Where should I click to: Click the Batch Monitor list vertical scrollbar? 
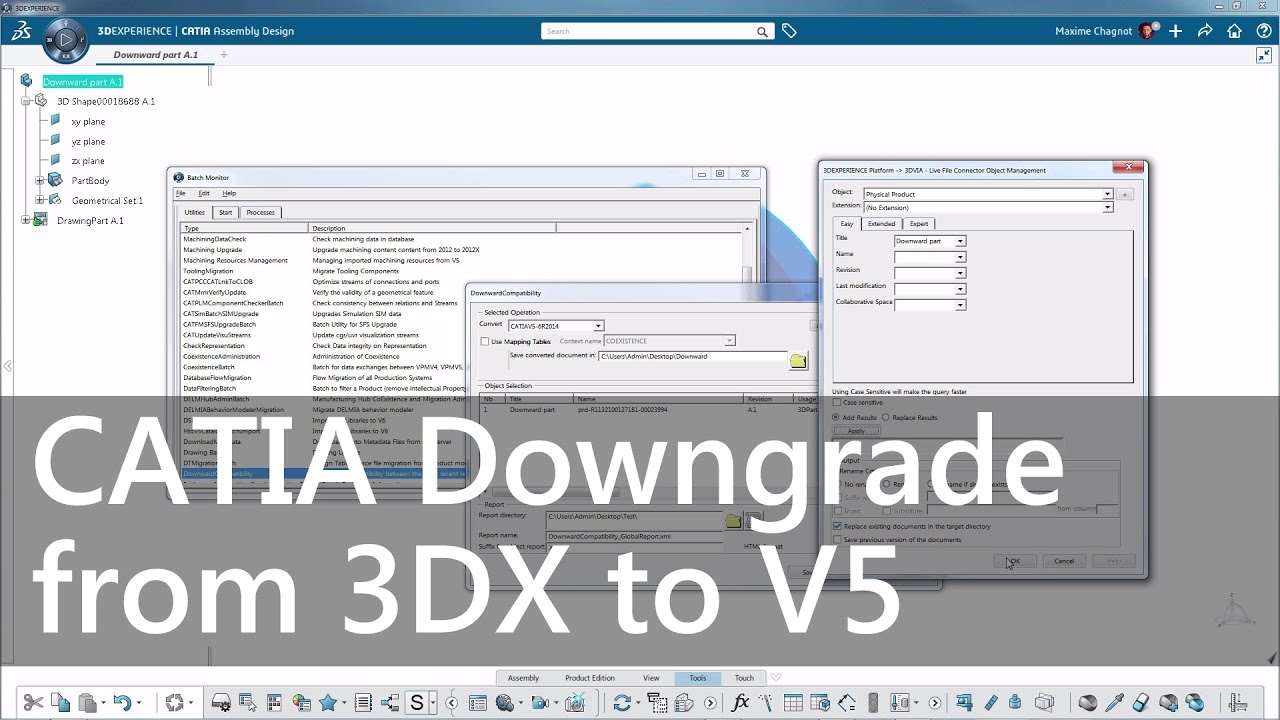(747, 253)
